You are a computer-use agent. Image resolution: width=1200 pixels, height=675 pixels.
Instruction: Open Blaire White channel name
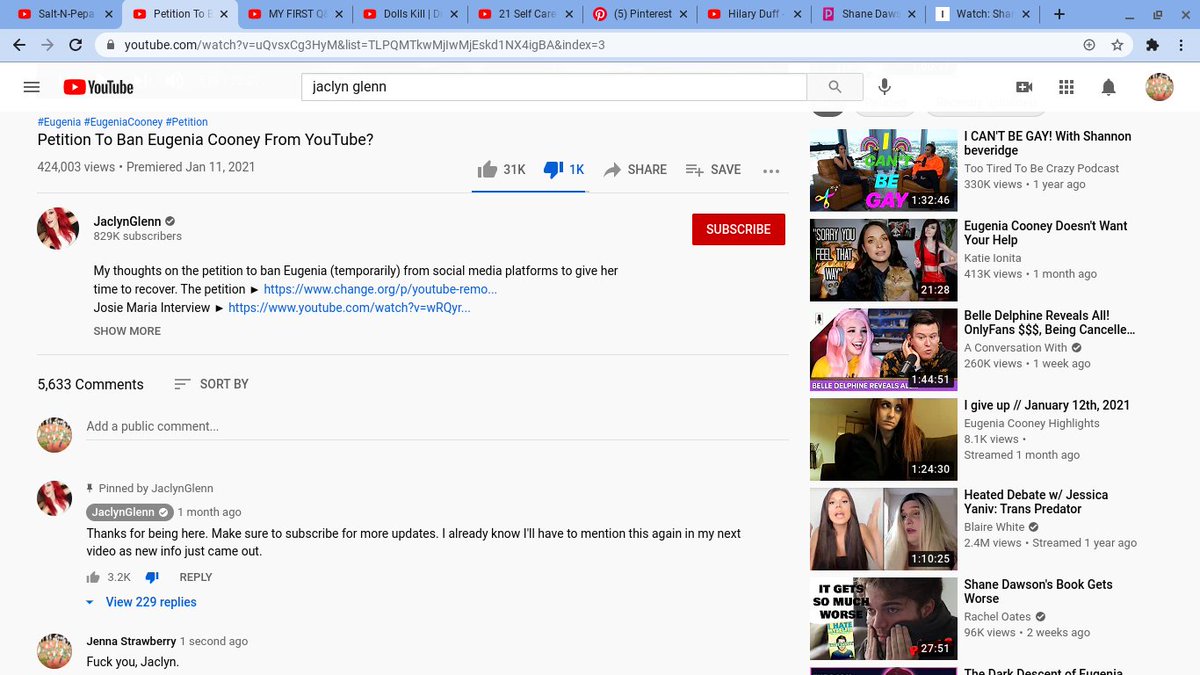(x=993, y=527)
